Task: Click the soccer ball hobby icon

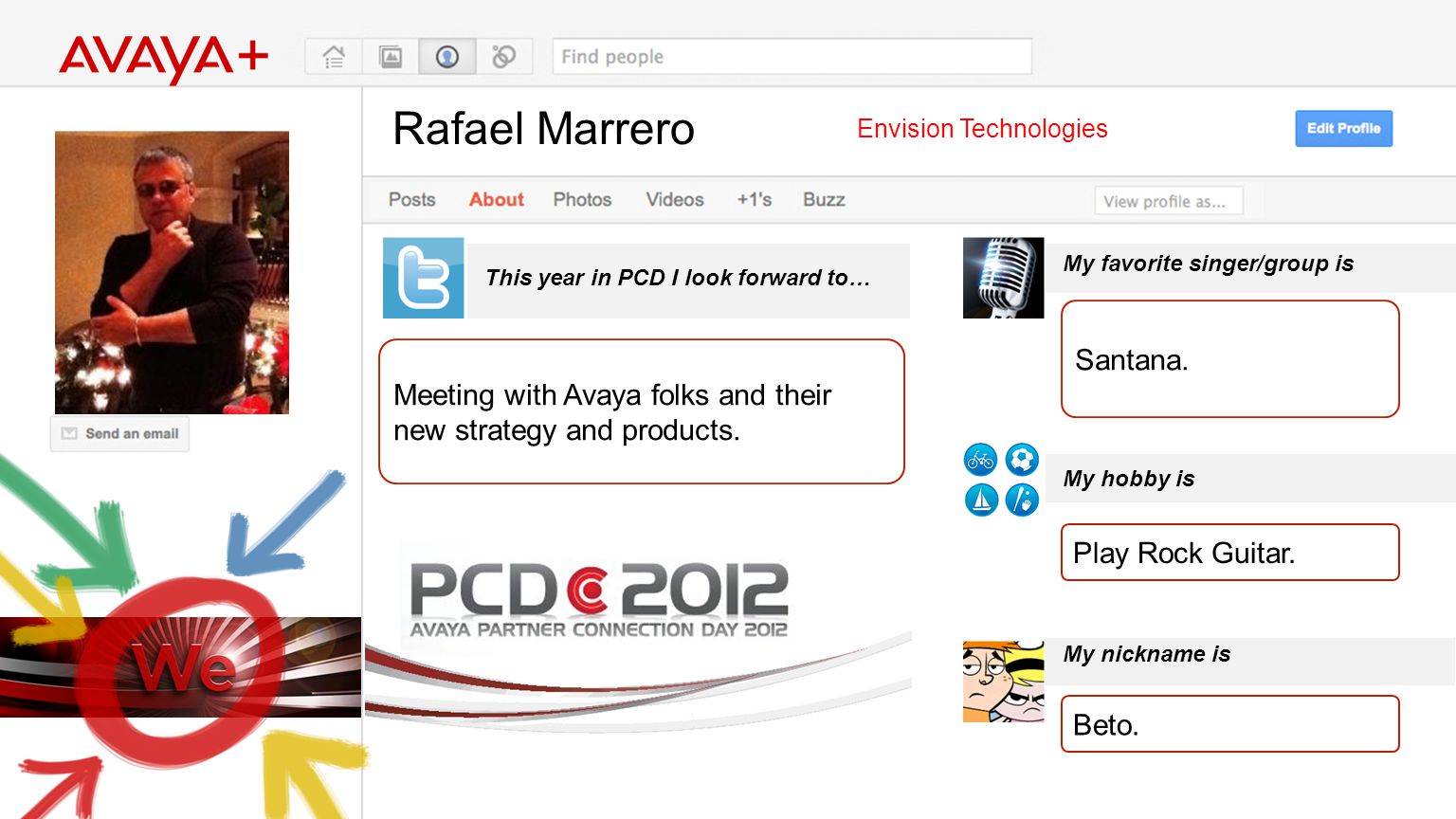Action: (x=1022, y=460)
